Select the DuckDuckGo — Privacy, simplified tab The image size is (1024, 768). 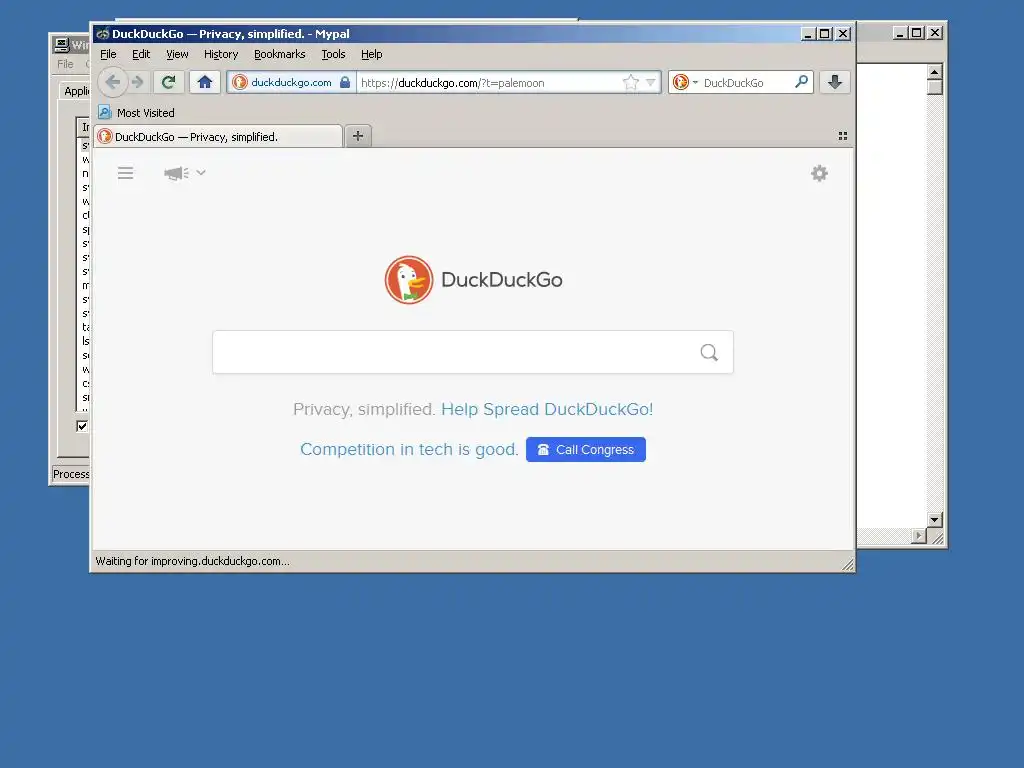click(x=218, y=136)
